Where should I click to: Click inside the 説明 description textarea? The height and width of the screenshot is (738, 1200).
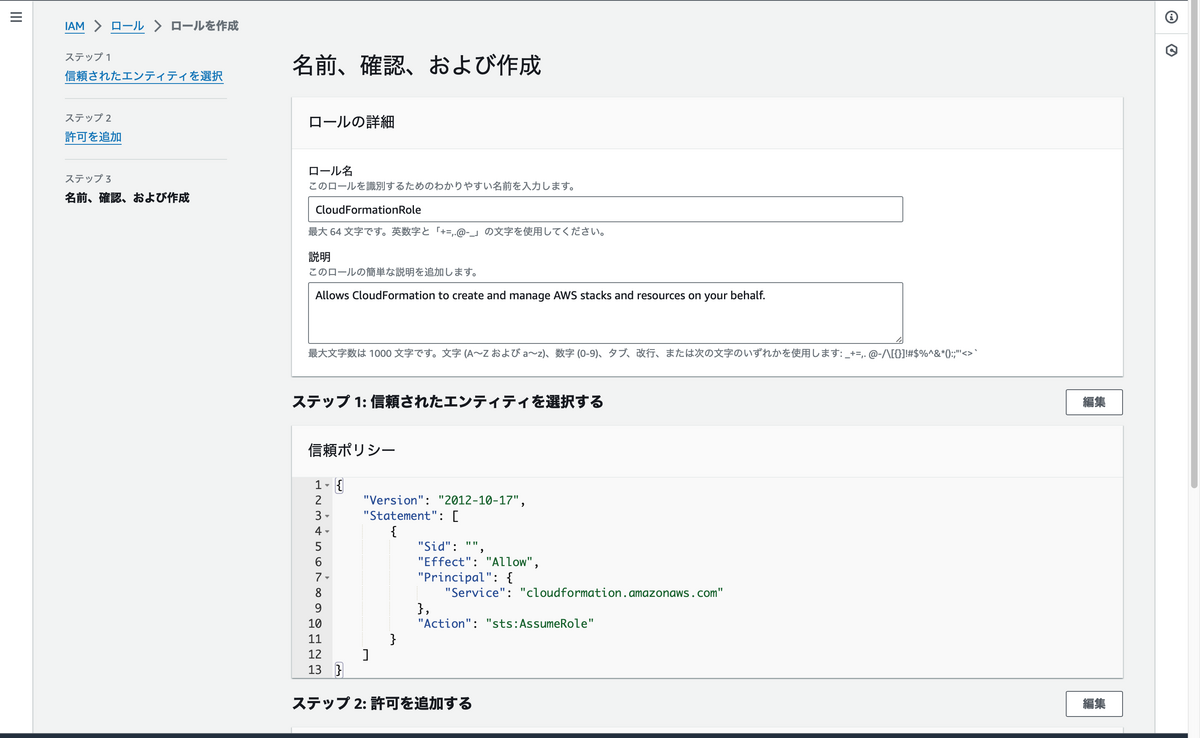605,312
